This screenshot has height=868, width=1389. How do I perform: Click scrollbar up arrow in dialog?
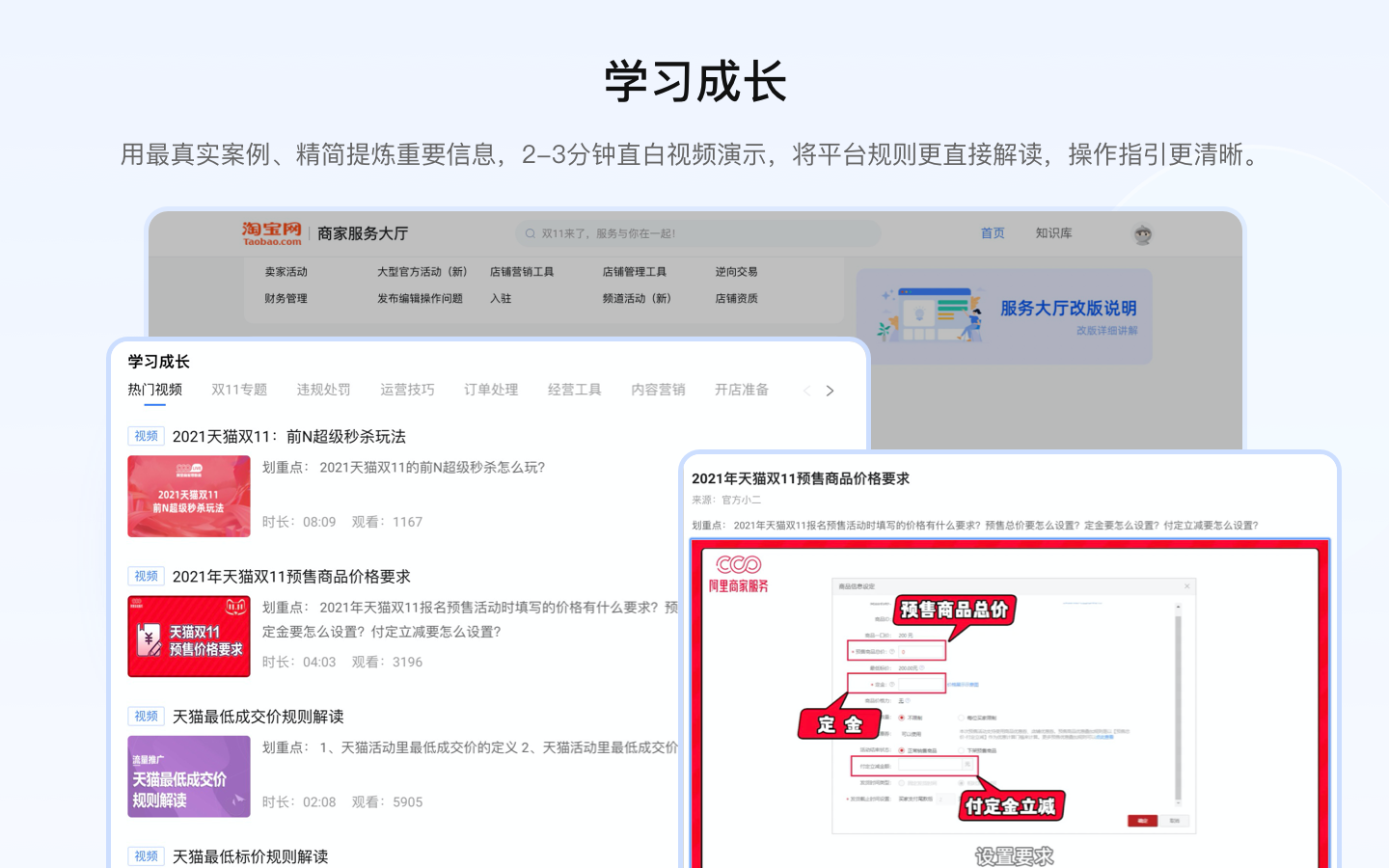click(x=1178, y=609)
